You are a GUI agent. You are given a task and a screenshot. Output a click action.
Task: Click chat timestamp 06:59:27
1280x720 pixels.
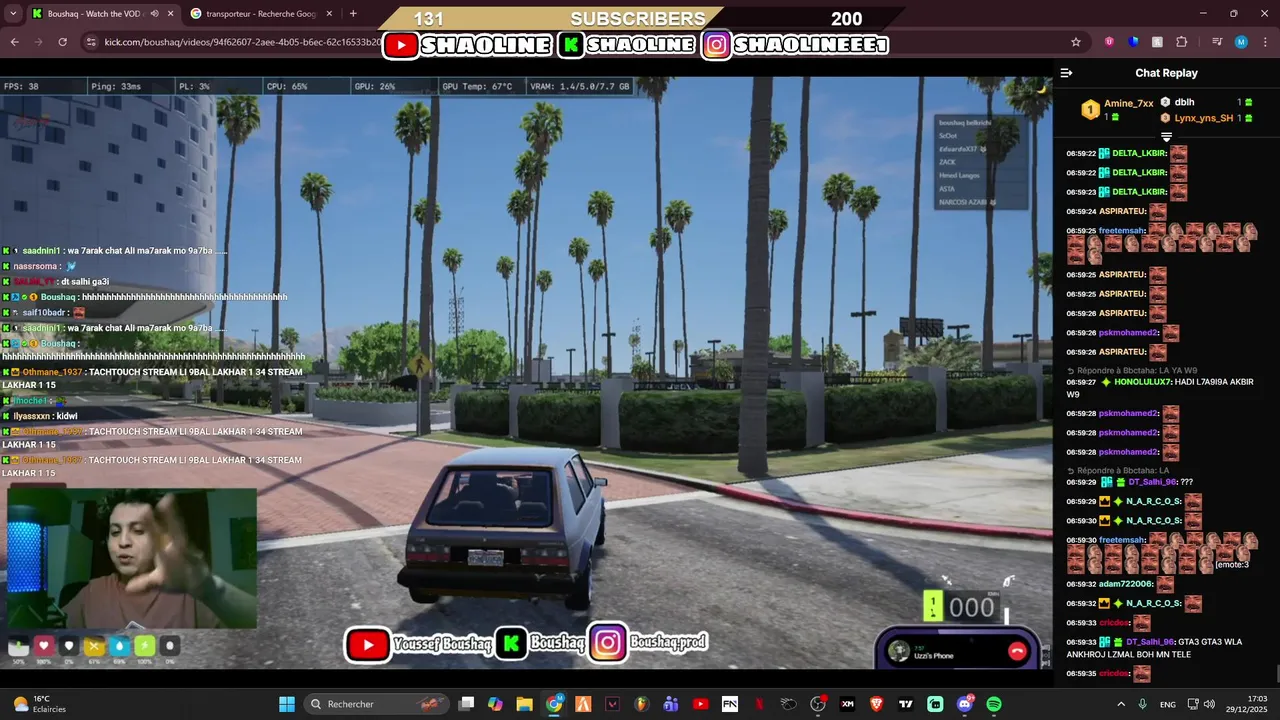[1081, 382]
